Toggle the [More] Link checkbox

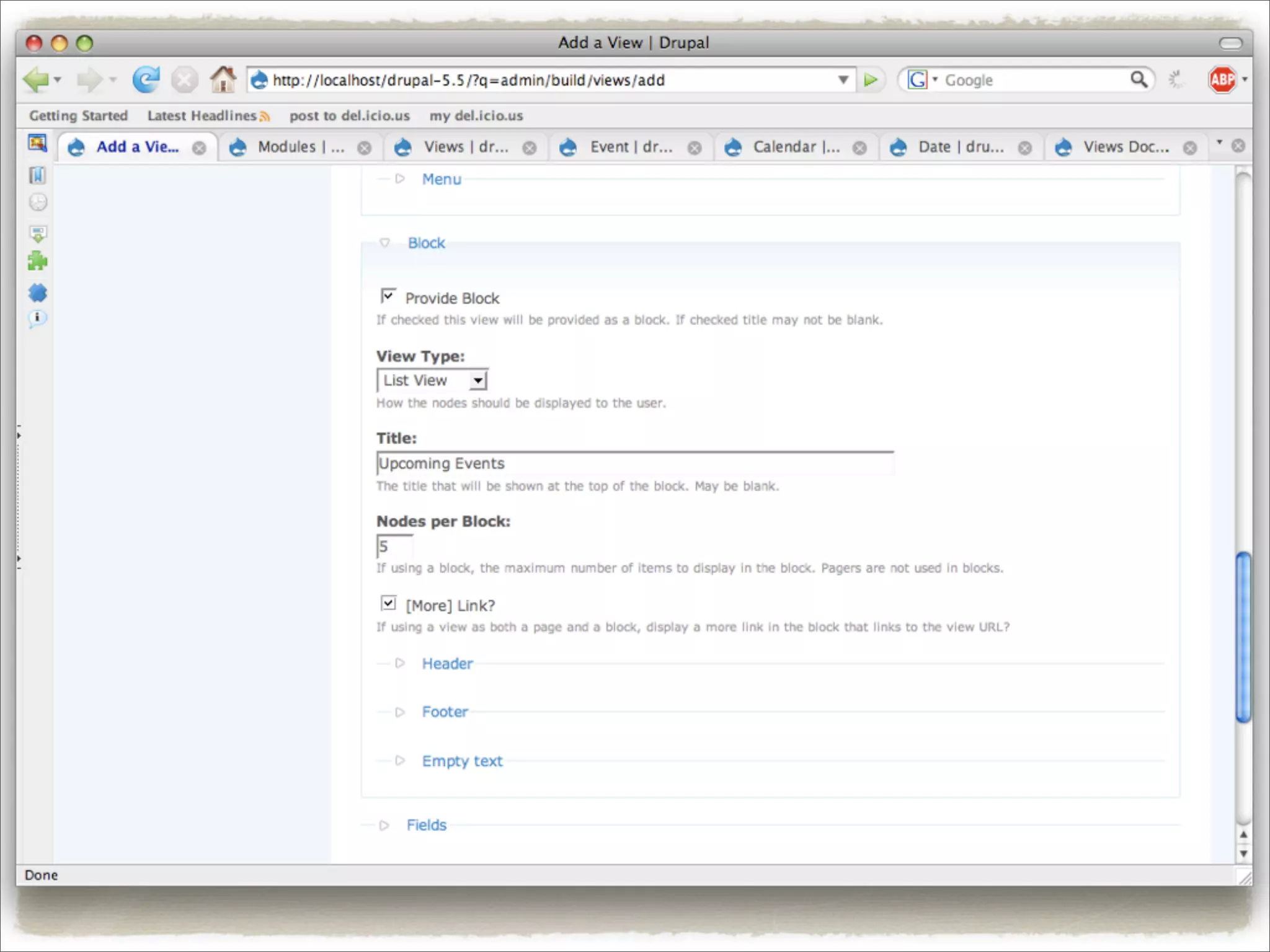[388, 603]
